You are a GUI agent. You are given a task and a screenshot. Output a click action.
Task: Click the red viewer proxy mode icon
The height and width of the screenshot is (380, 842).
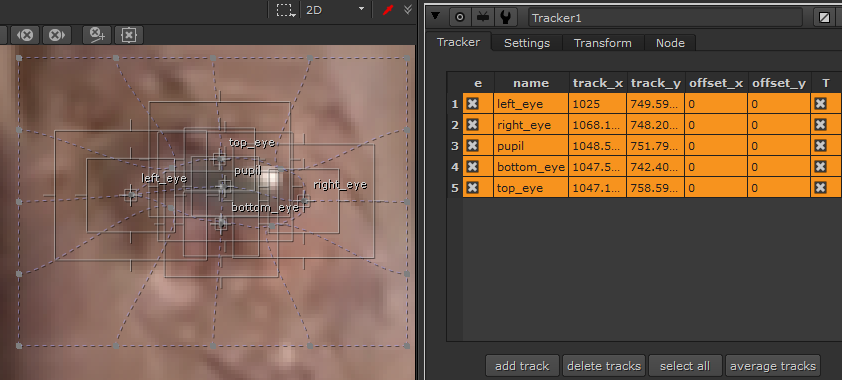388,10
